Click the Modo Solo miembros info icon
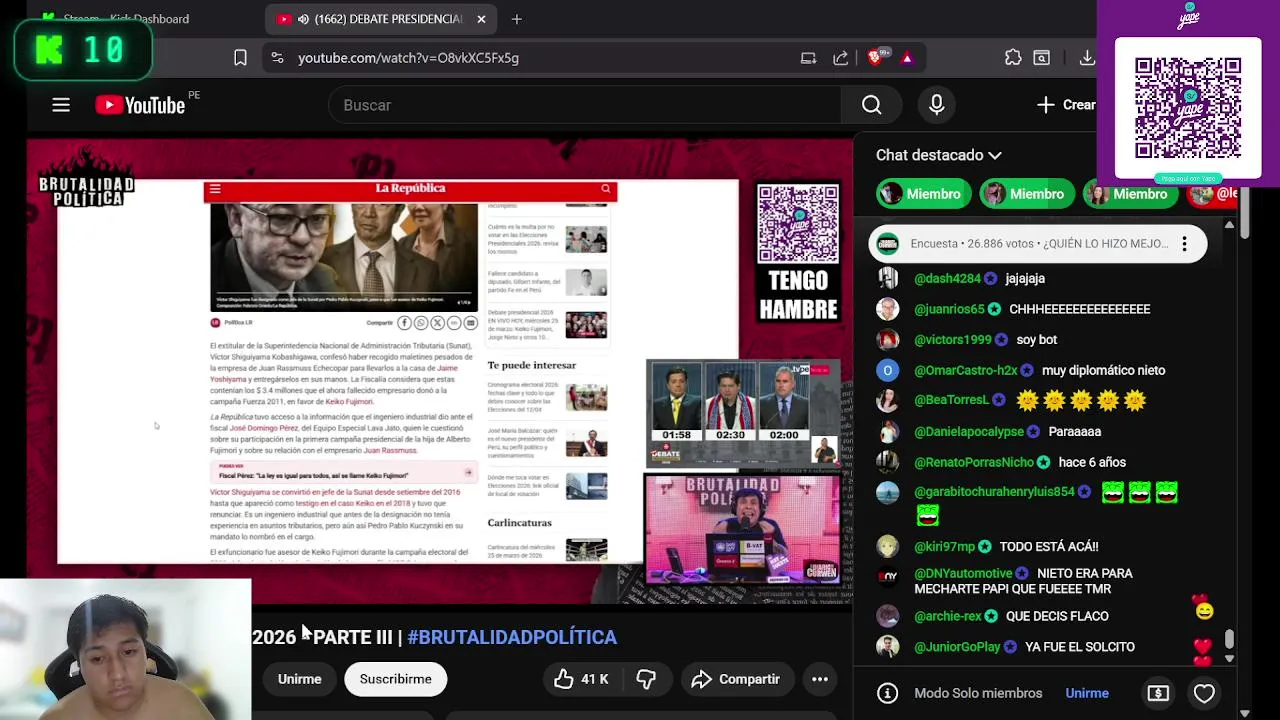1280x720 pixels. 887,693
